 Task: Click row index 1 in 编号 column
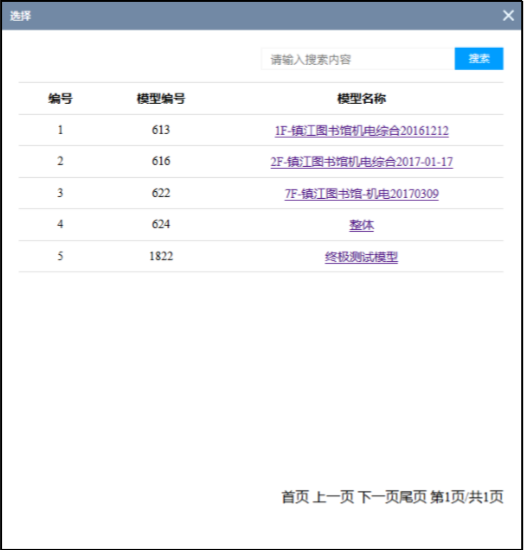coord(60,130)
